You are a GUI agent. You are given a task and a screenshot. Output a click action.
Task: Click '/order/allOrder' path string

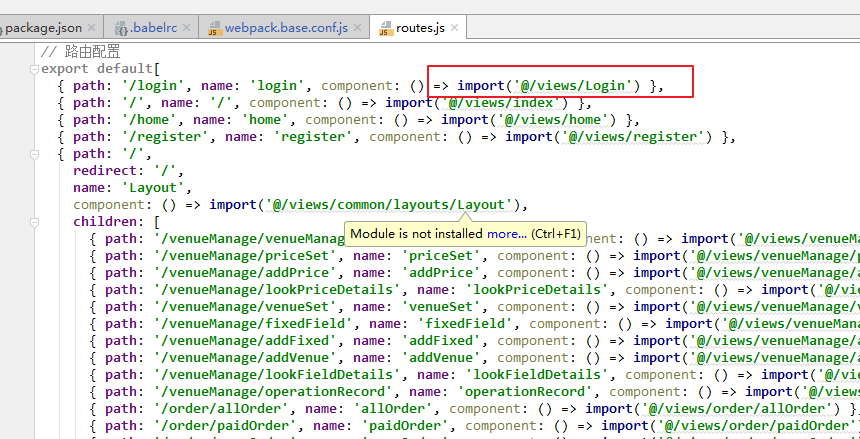220,409
